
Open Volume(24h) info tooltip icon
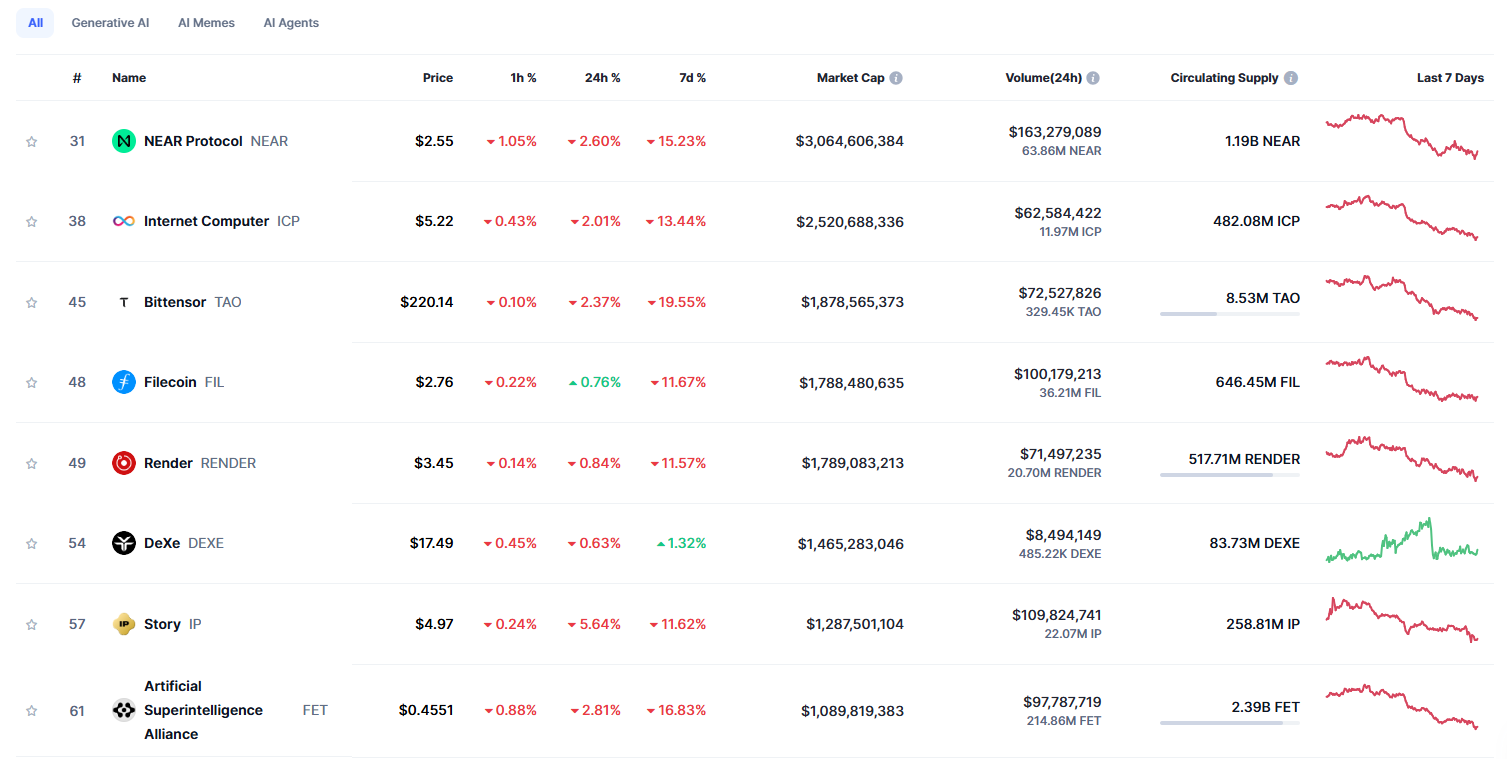coord(1093,78)
